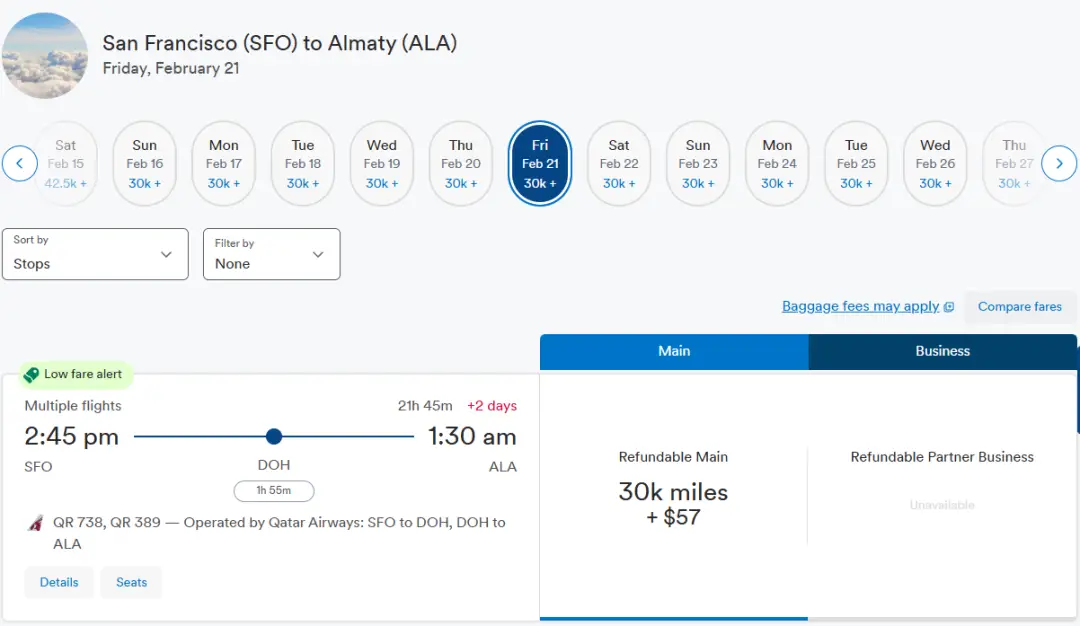Switch to the Business fare tab
Screen dimensions: 1080x626
coord(942,351)
